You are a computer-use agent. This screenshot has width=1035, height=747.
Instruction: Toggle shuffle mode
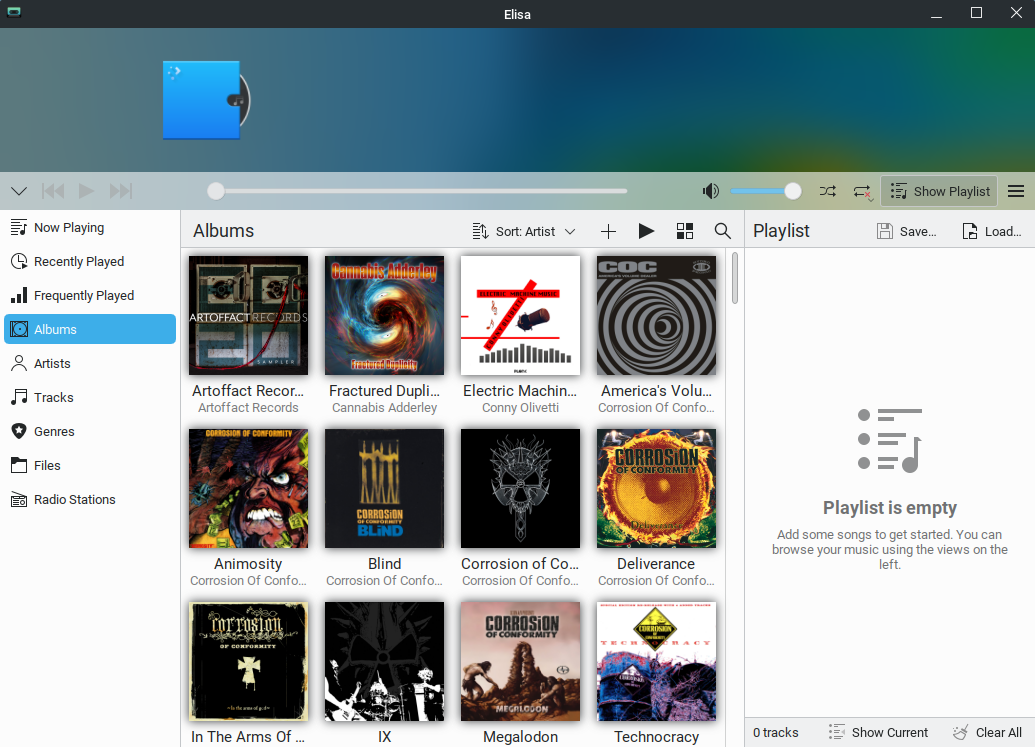tap(828, 191)
